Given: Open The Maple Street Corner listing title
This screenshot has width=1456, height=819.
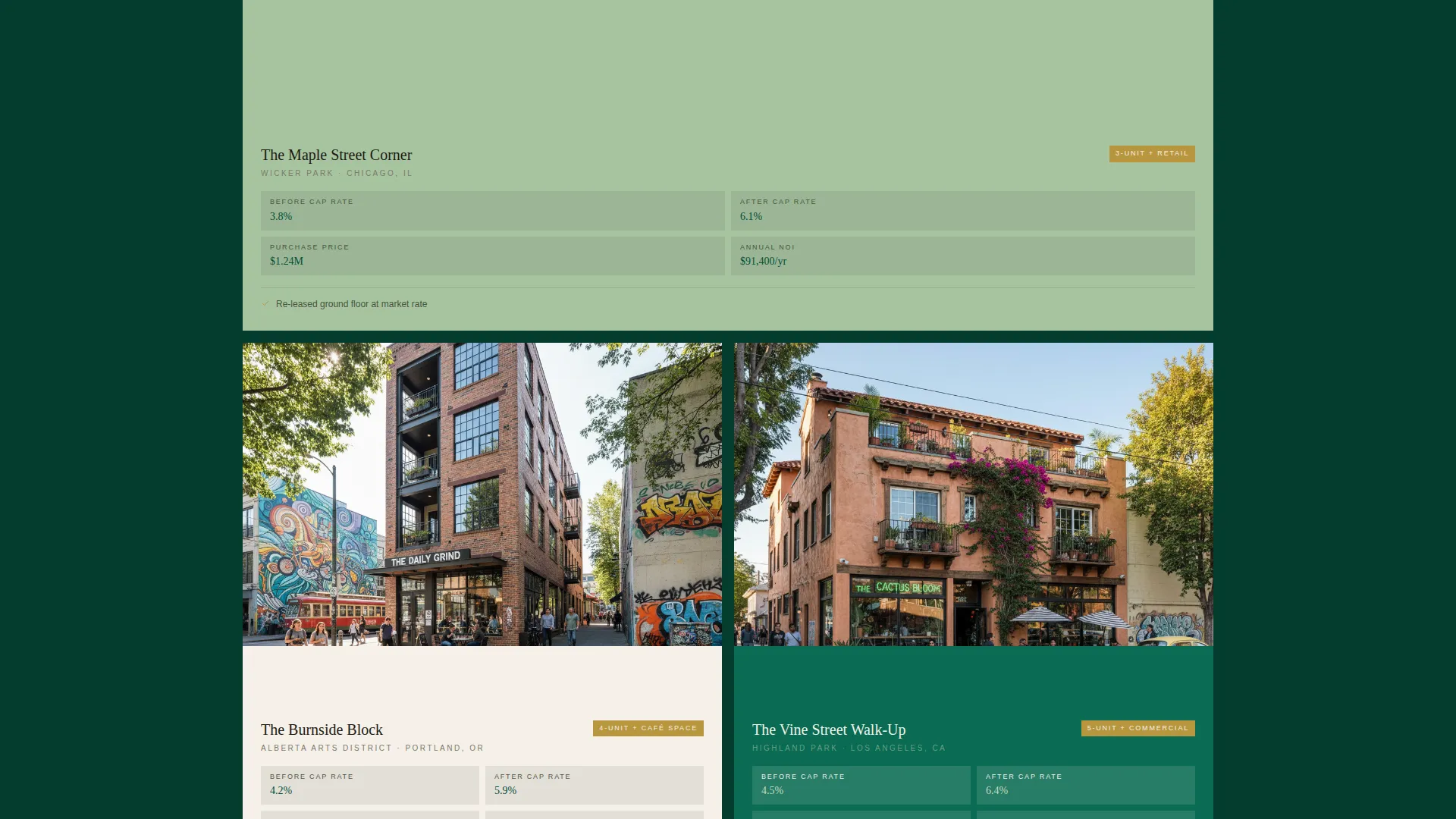Looking at the screenshot, I should pos(336,155).
